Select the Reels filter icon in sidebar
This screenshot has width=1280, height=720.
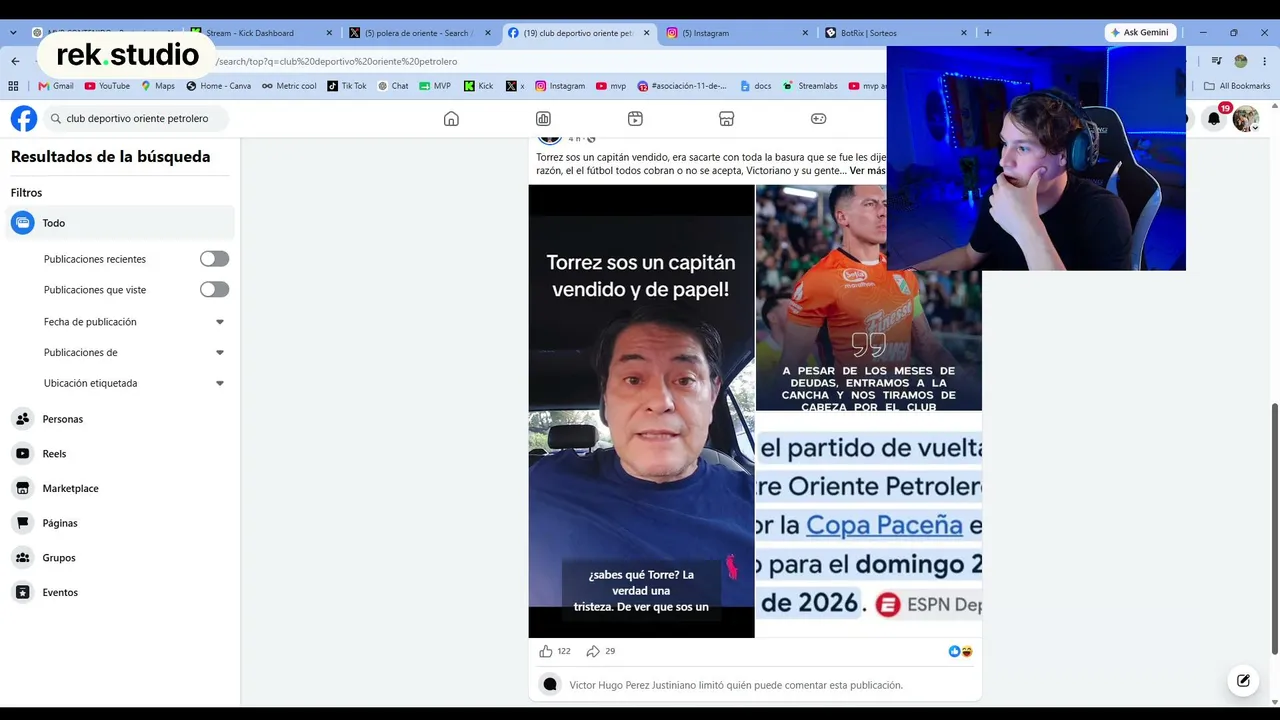[x=23, y=453]
